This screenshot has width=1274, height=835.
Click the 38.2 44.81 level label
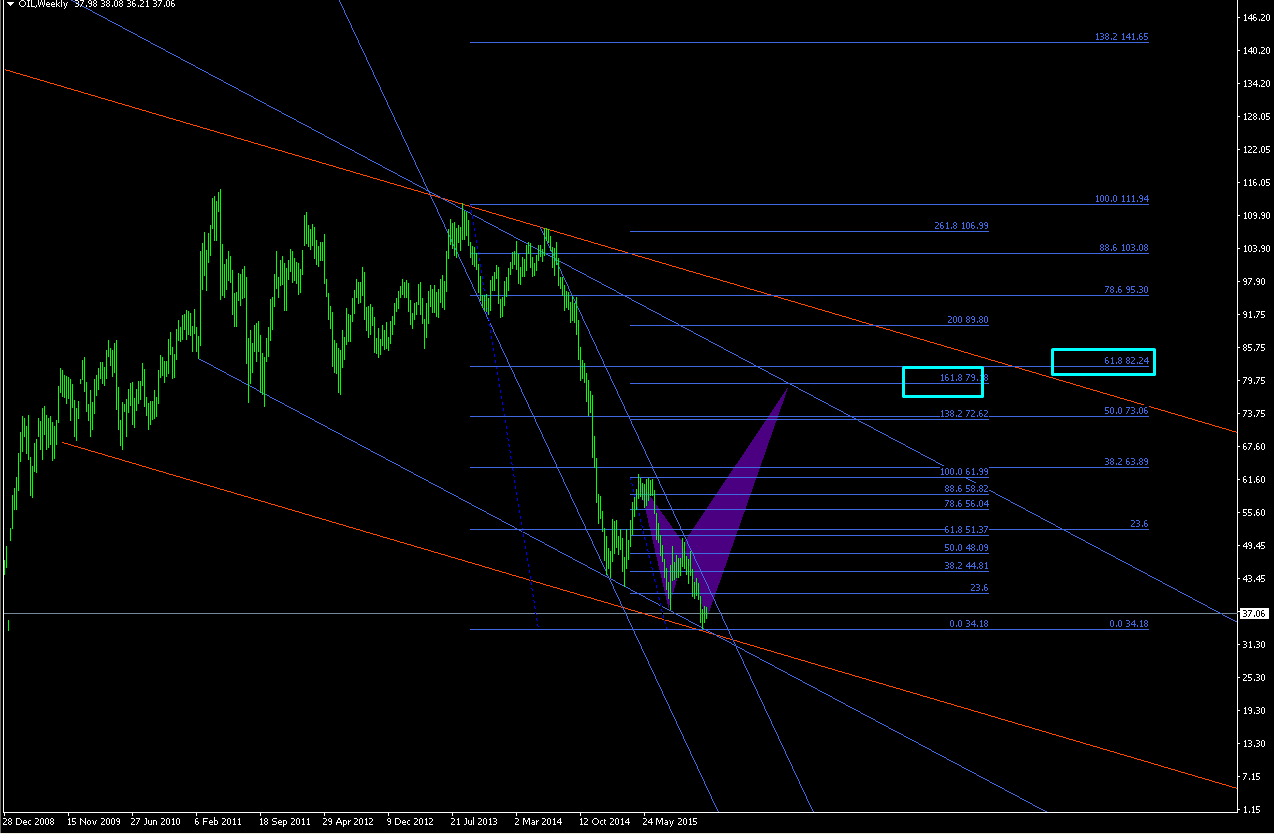tap(966, 565)
